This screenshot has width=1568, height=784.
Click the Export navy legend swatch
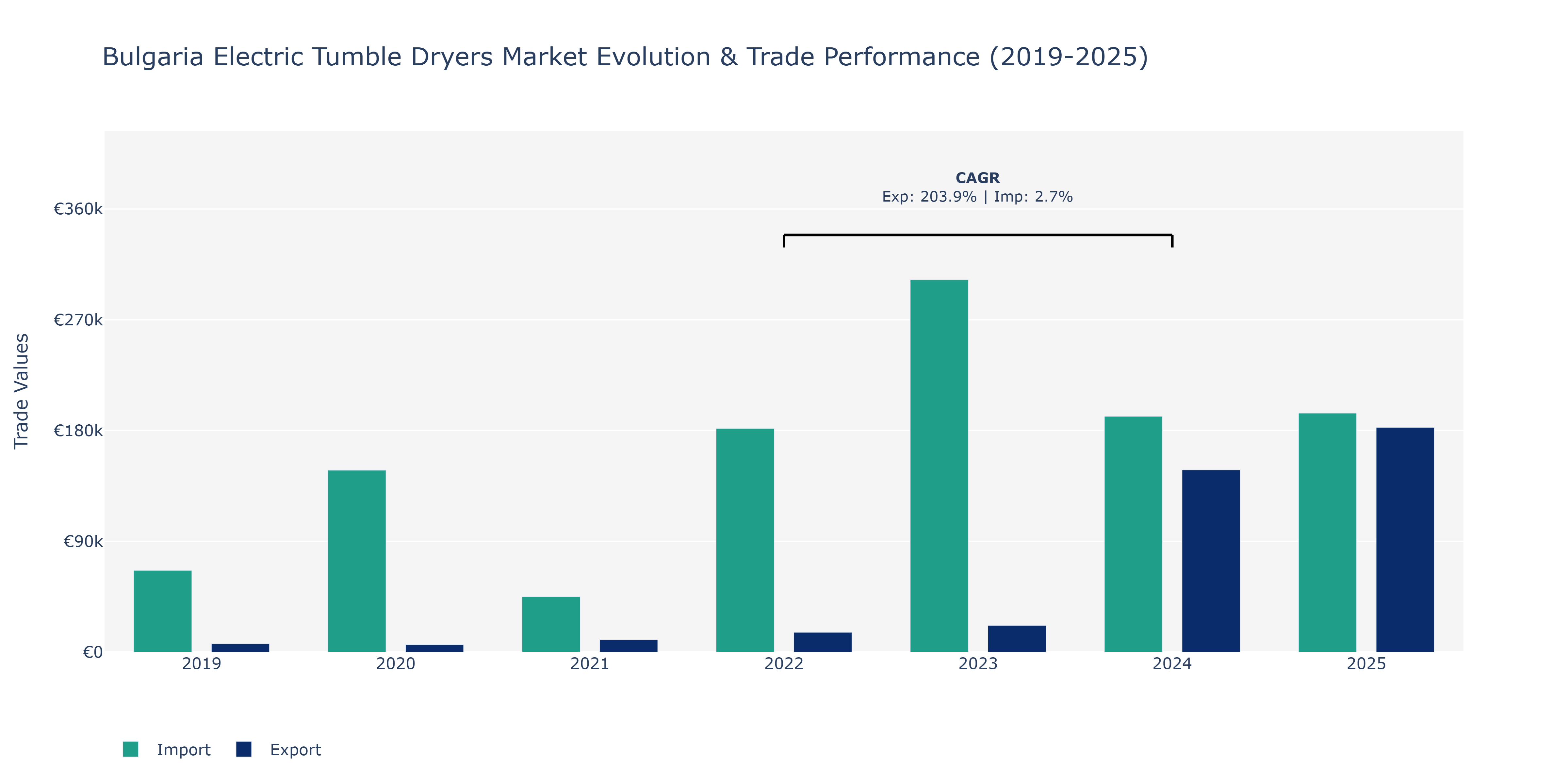coord(243,749)
